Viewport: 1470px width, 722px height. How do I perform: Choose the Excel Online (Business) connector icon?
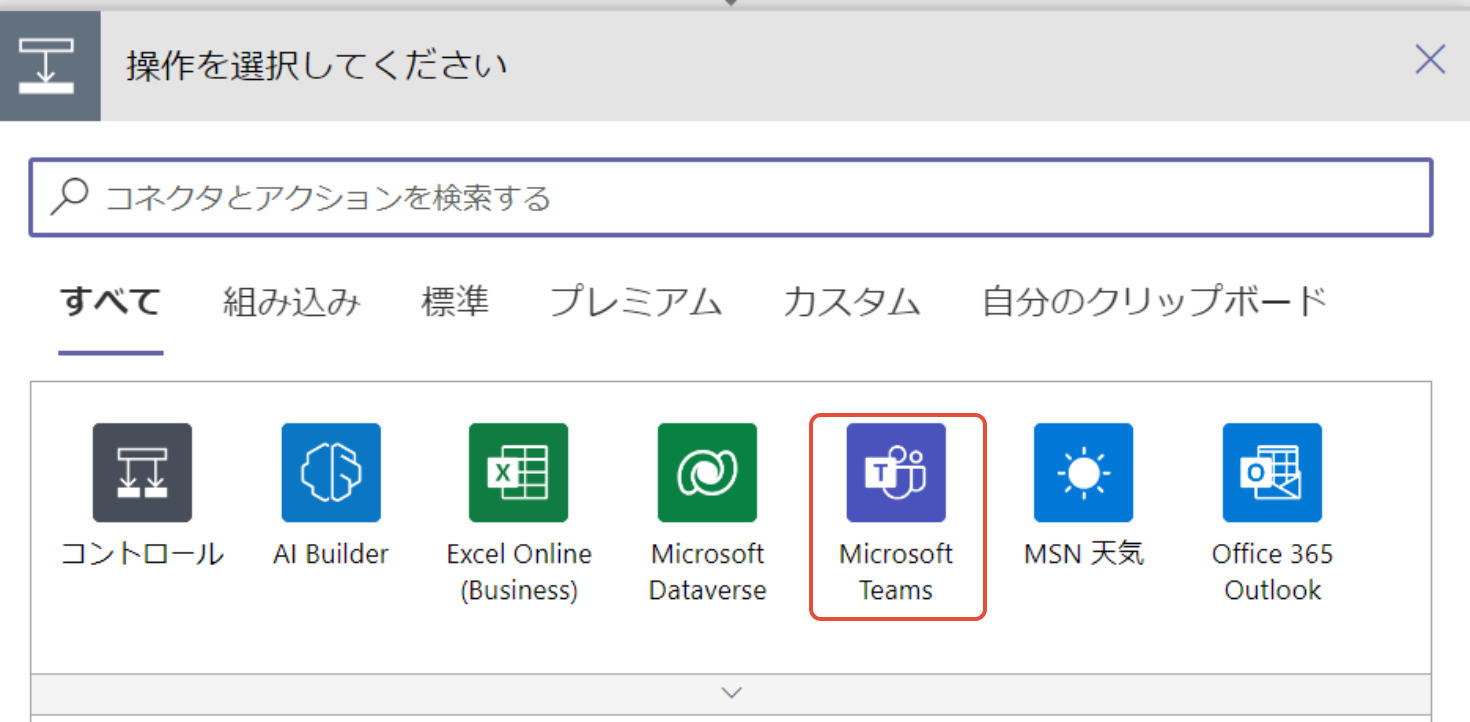pyautogui.click(x=519, y=472)
